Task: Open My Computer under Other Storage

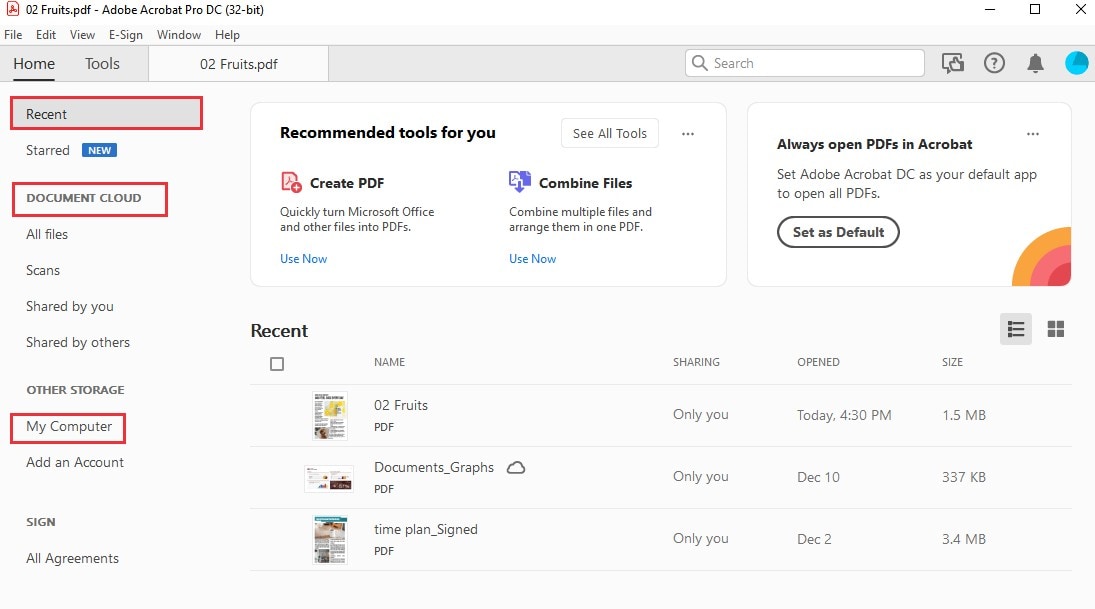Action: pos(68,427)
